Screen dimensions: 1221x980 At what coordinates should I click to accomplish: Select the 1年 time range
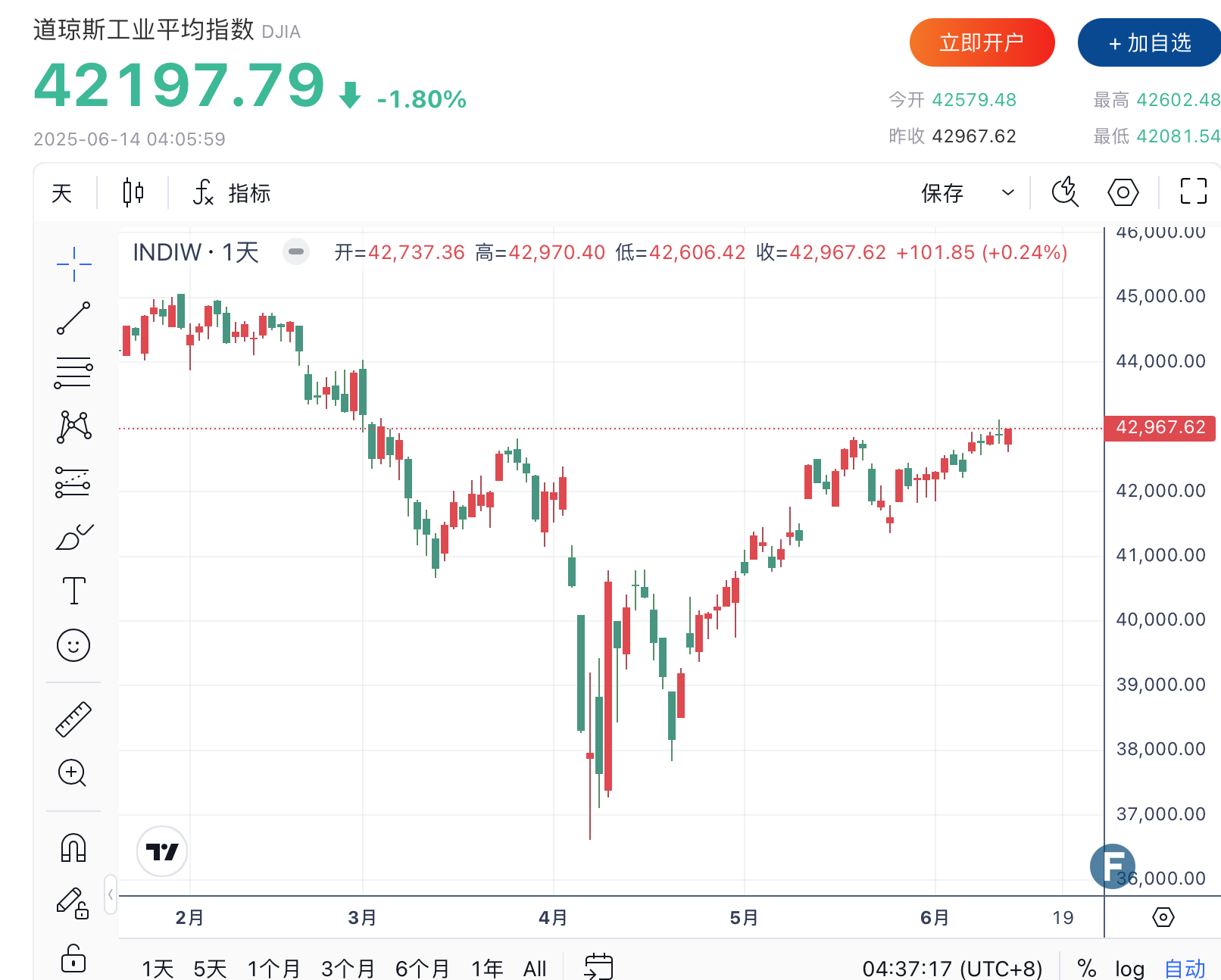(x=487, y=969)
